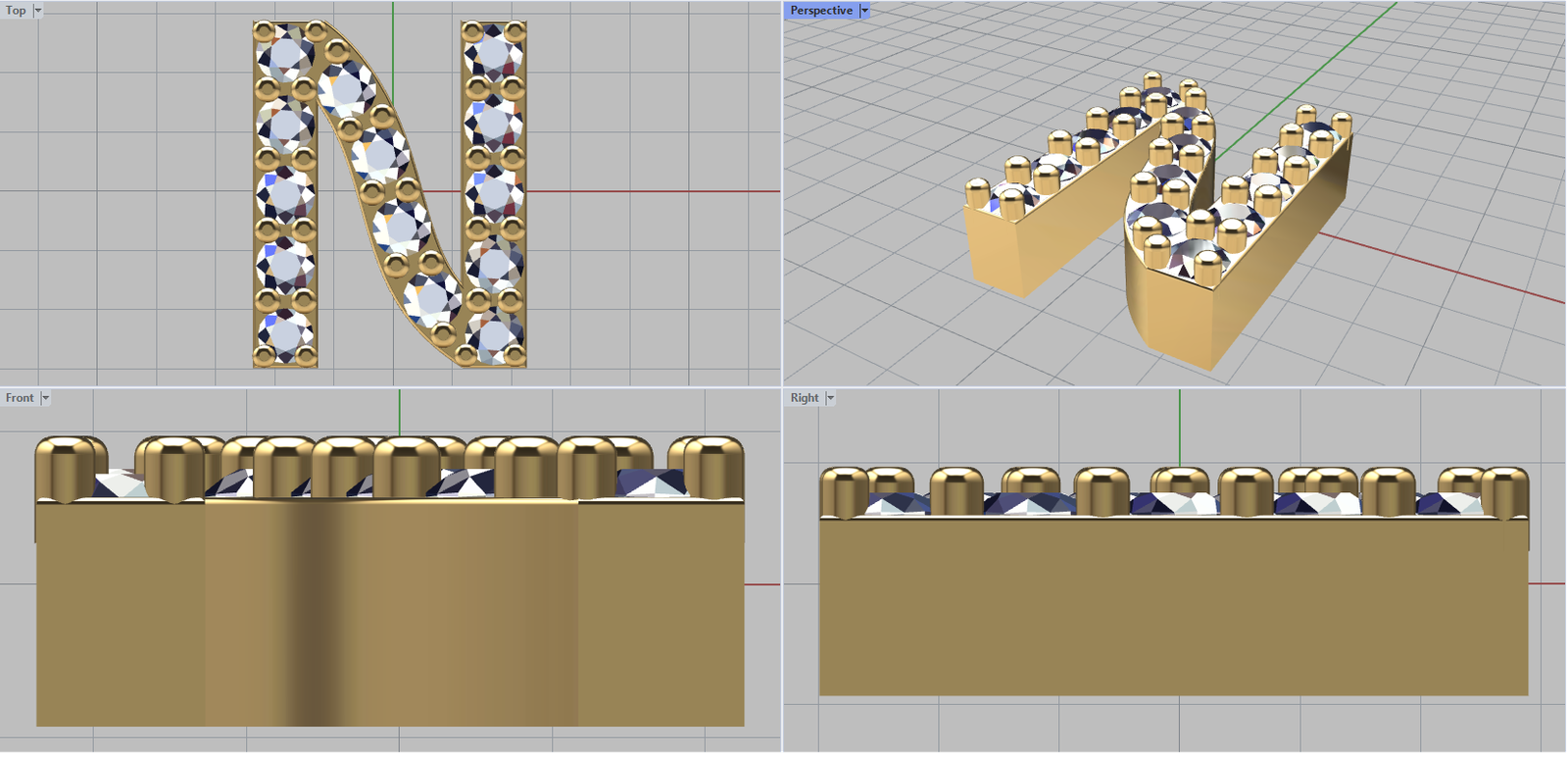Click the Top viewport title label

pos(16,11)
